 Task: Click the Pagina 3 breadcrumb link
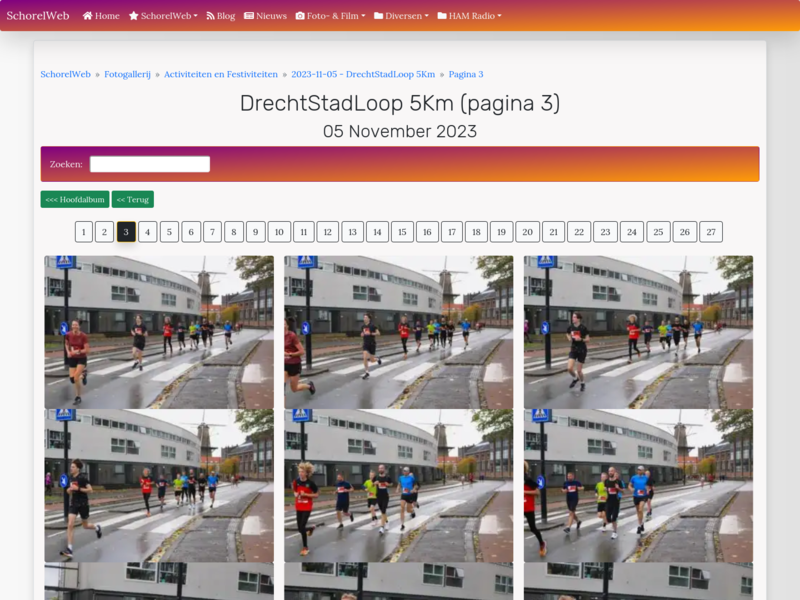coord(466,74)
